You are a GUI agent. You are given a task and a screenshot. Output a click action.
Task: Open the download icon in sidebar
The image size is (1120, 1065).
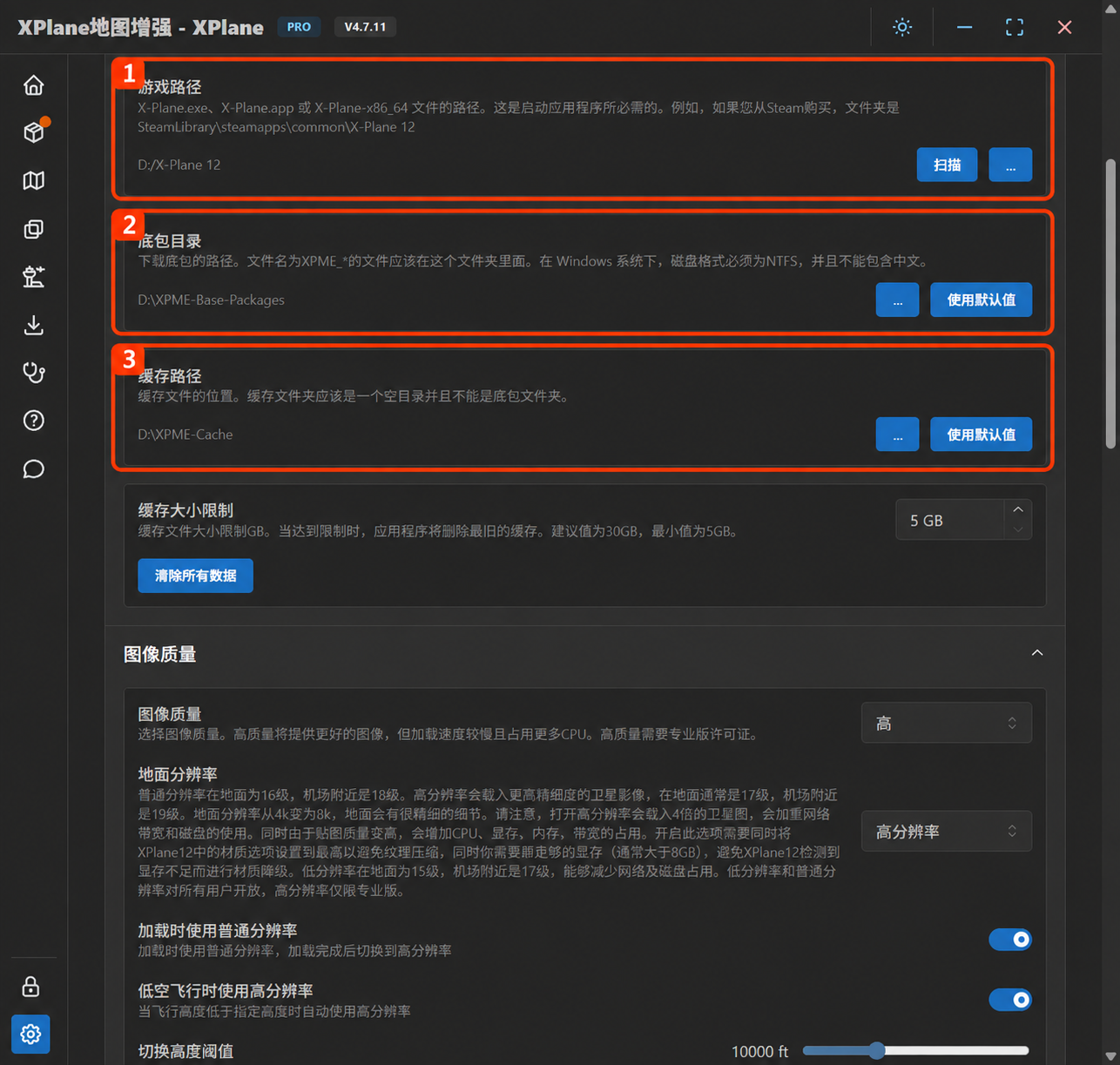click(33, 325)
